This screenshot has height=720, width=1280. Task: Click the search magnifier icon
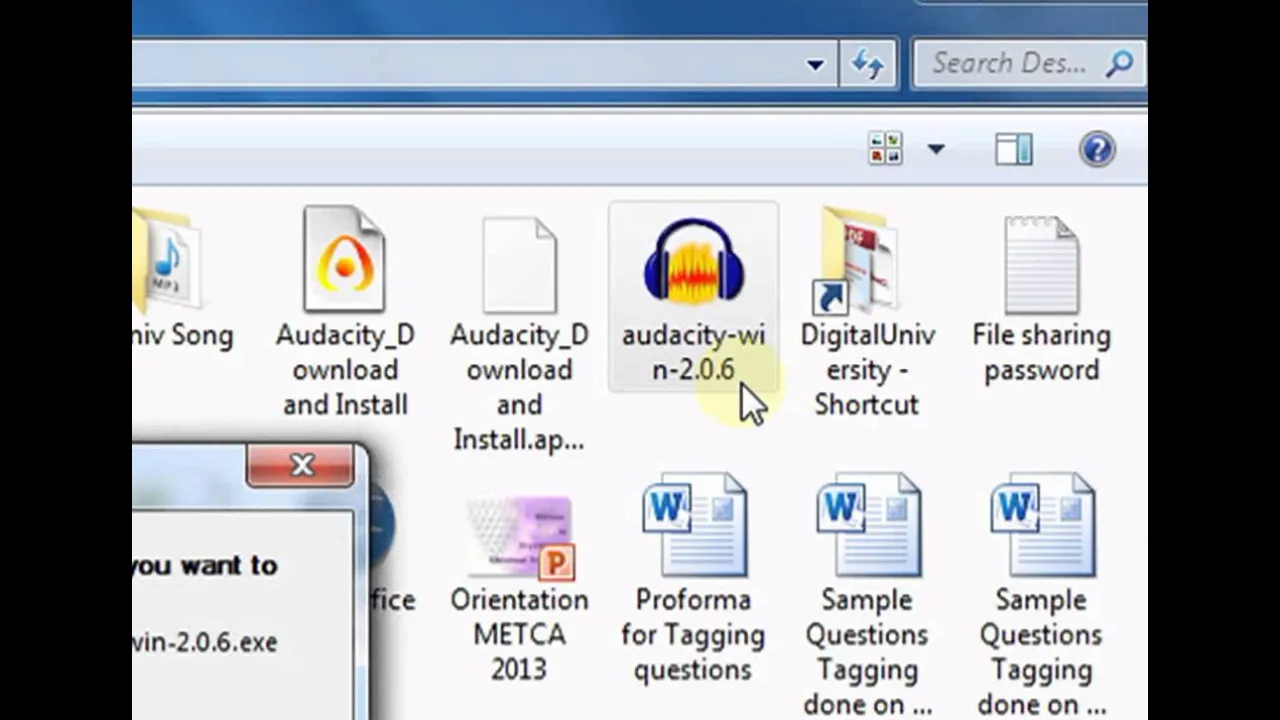[x=1119, y=64]
